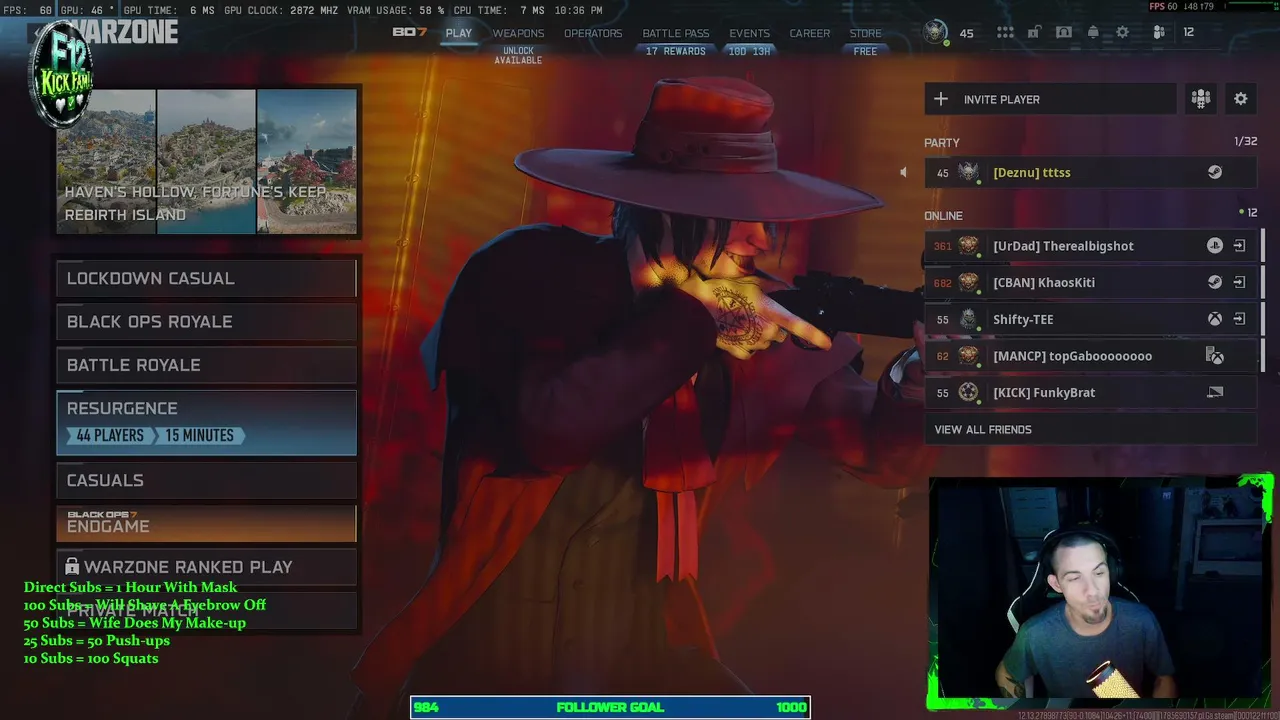Click the Unlock Available label under Weapons
This screenshot has width=1280, height=720.
click(518, 55)
